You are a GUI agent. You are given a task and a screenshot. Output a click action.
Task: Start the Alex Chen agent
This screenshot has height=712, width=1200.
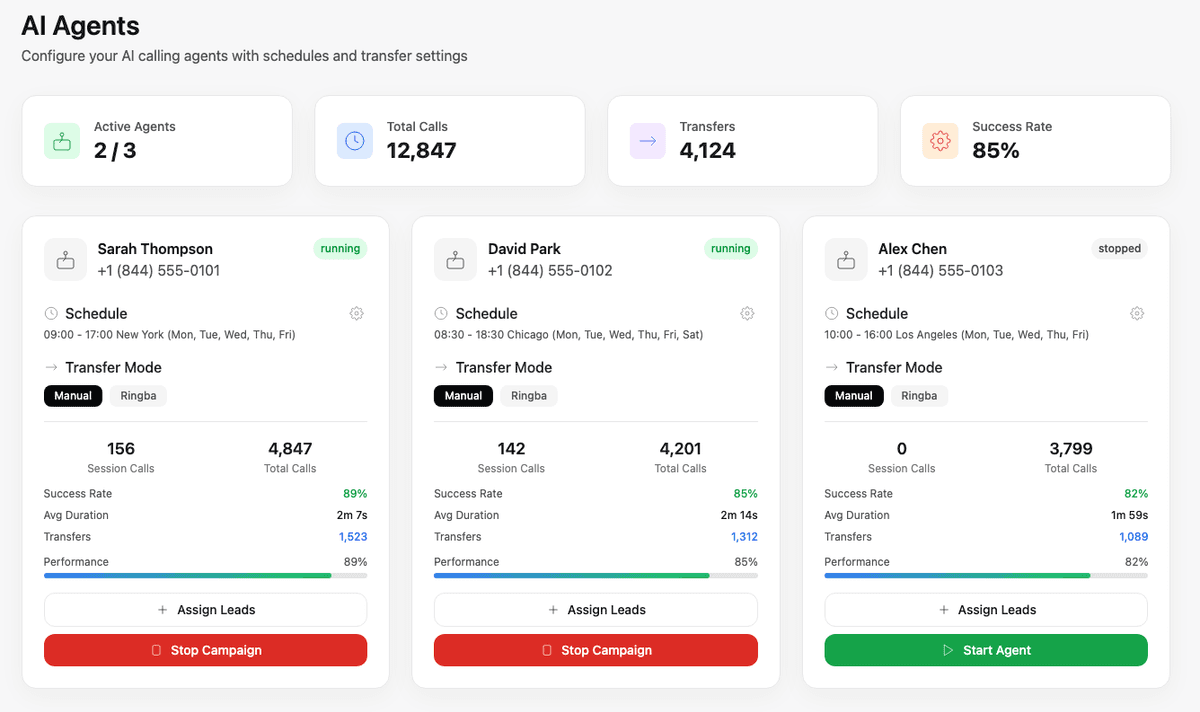[x=985, y=650]
